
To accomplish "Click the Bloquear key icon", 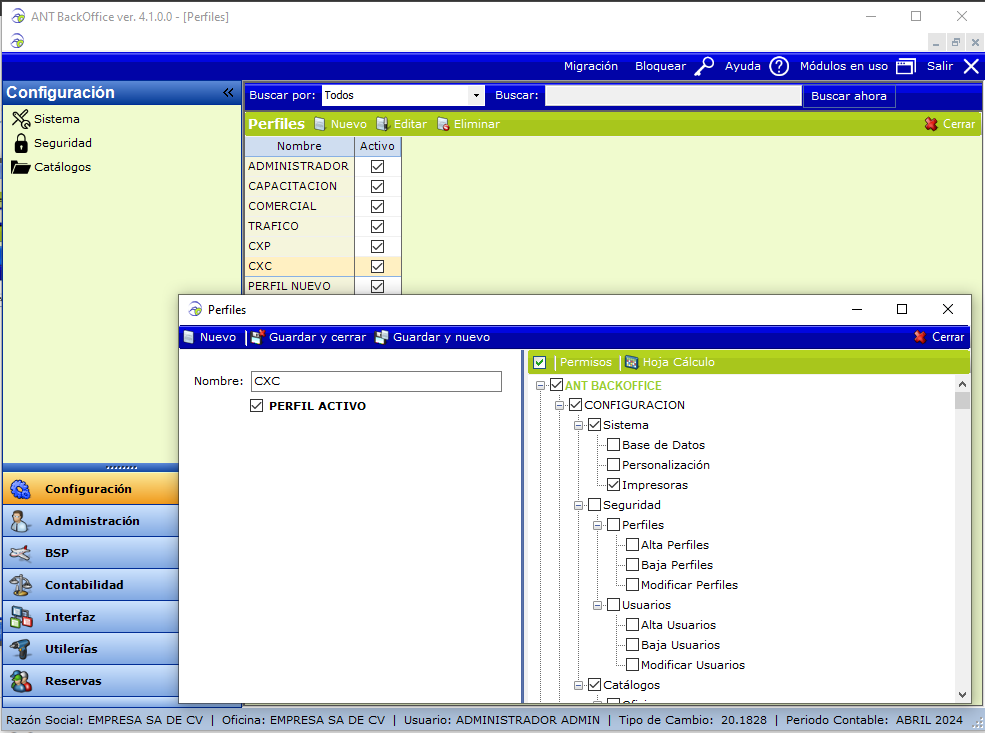I will (705, 66).
